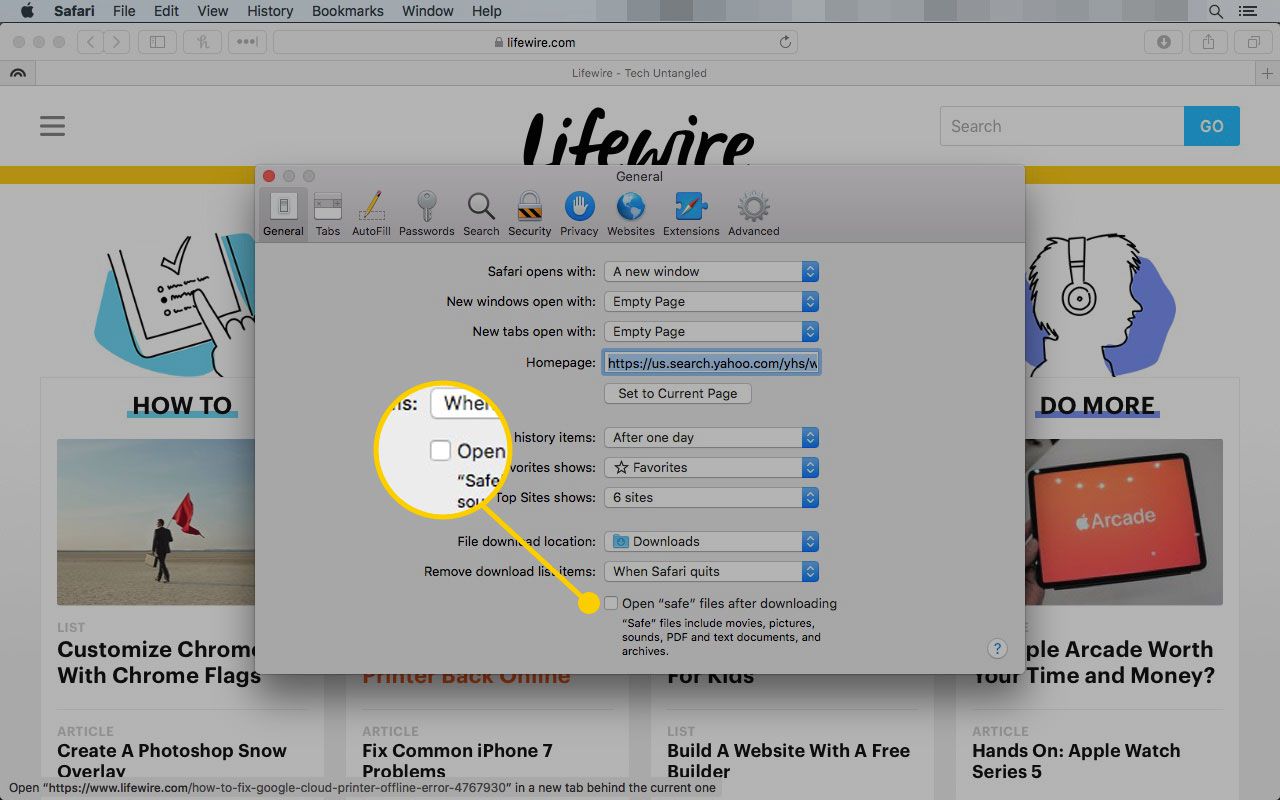
Task: Open the Security preferences pane
Action: 529,214
